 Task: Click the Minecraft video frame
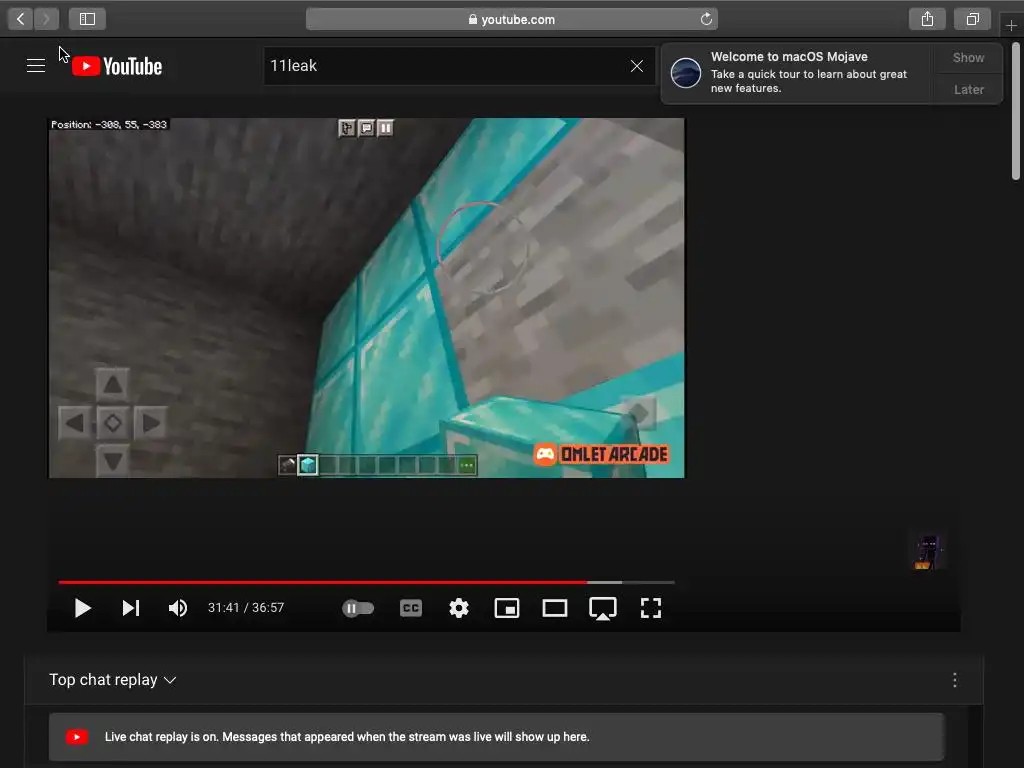(x=366, y=298)
